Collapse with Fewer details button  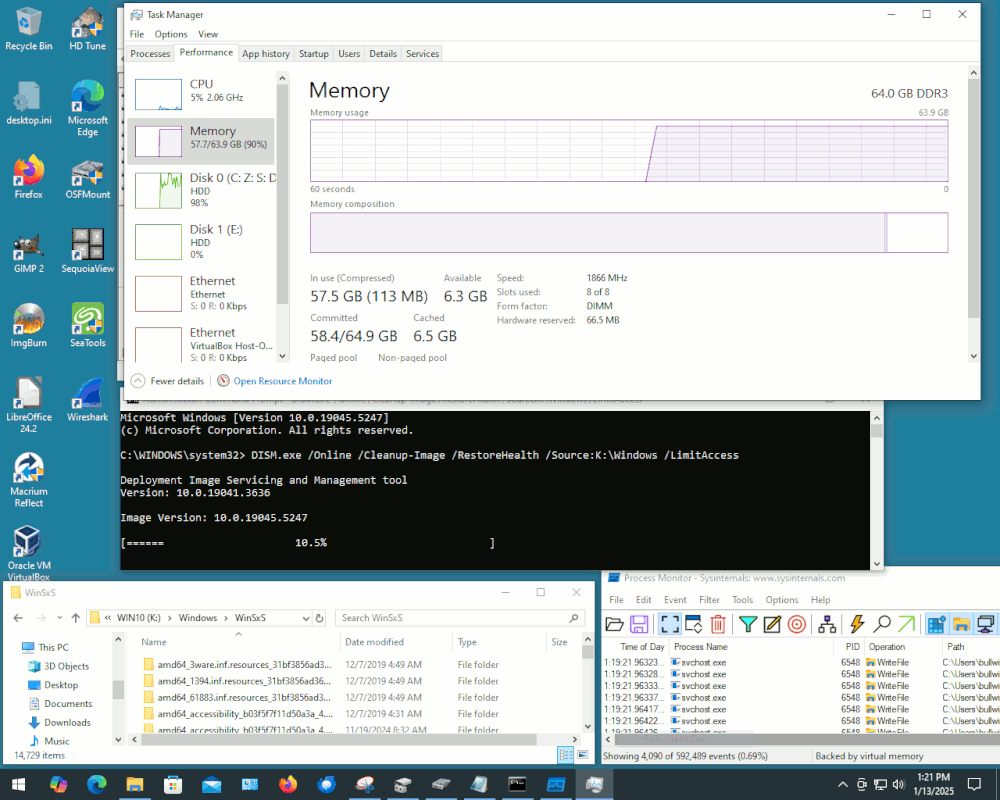click(x=168, y=381)
